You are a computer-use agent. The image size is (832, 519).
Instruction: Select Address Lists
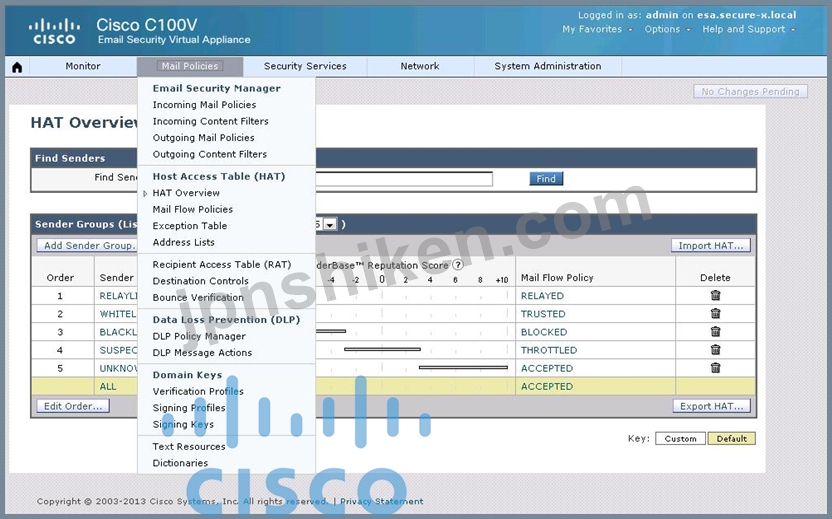click(x=184, y=243)
